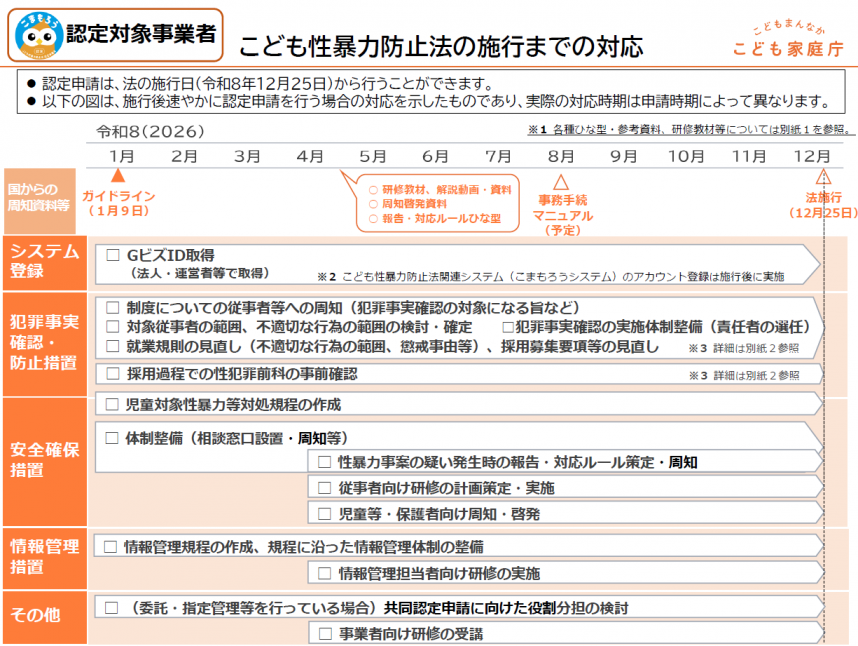Click the (法人・運営者等で取得) subtext

click(x=199, y=273)
